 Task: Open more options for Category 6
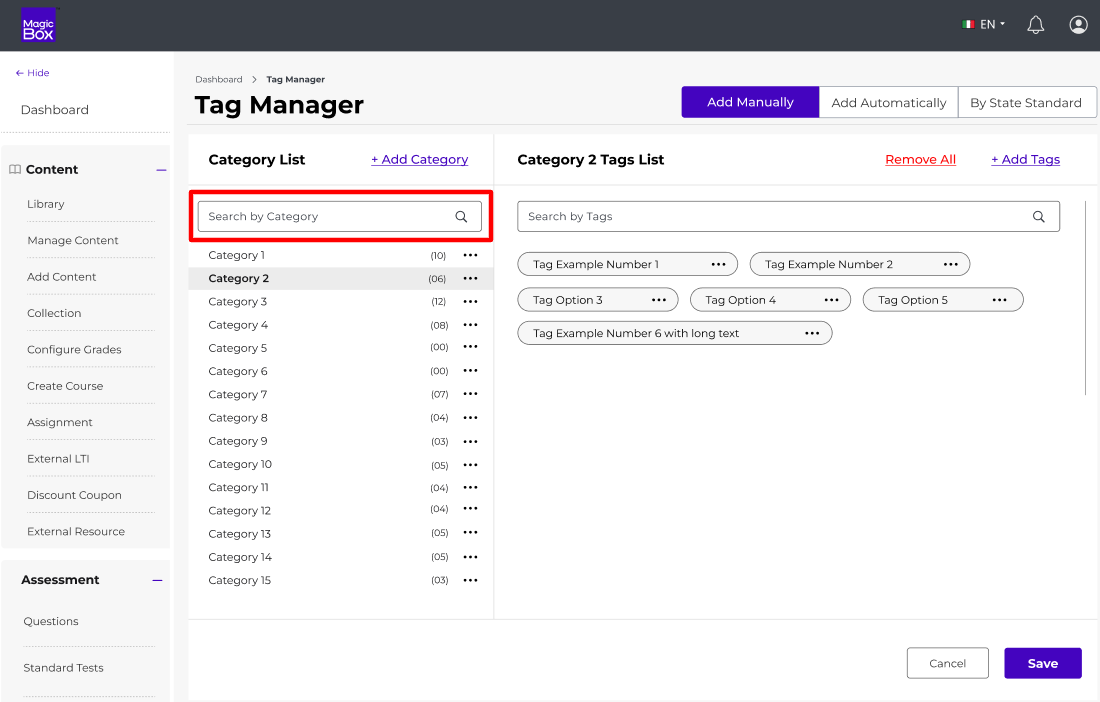(x=470, y=371)
